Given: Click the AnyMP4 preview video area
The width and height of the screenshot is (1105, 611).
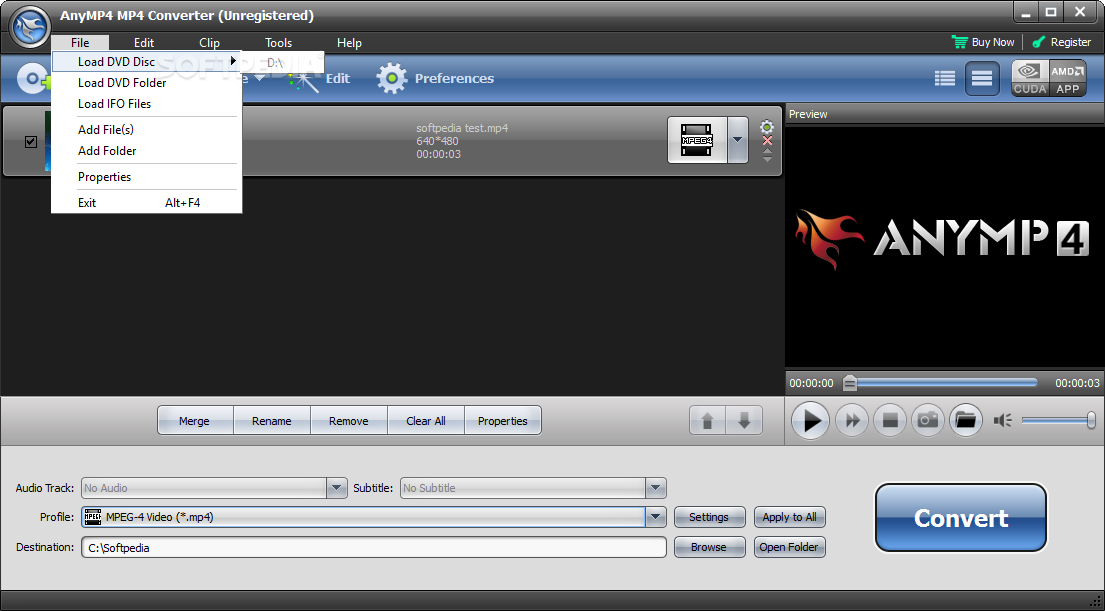Looking at the screenshot, I should (944, 247).
